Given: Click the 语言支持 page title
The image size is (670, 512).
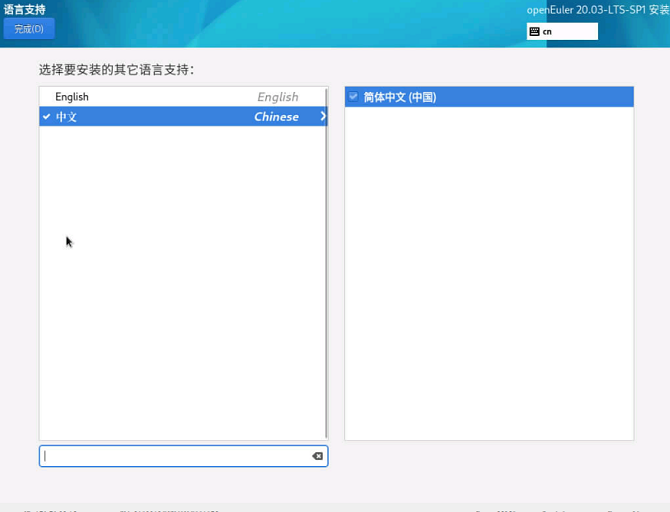Looking at the screenshot, I should 25,10.
